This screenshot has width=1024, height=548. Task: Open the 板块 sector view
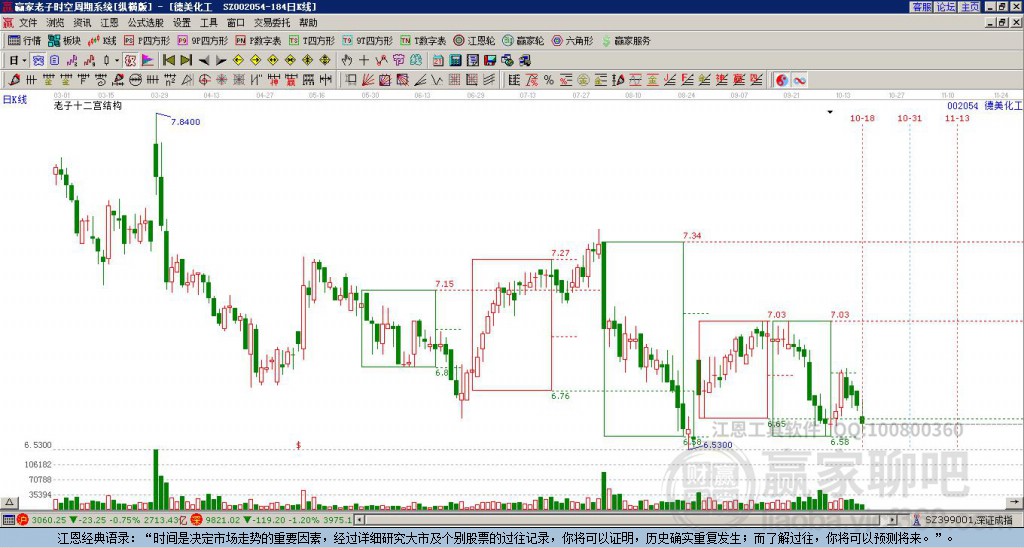coord(64,40)
